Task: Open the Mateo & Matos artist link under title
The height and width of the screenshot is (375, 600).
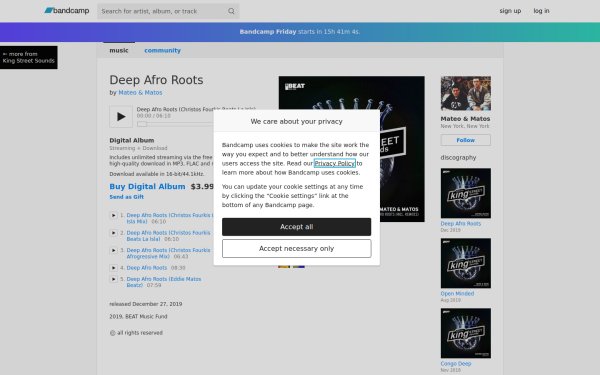Action: 140,93
